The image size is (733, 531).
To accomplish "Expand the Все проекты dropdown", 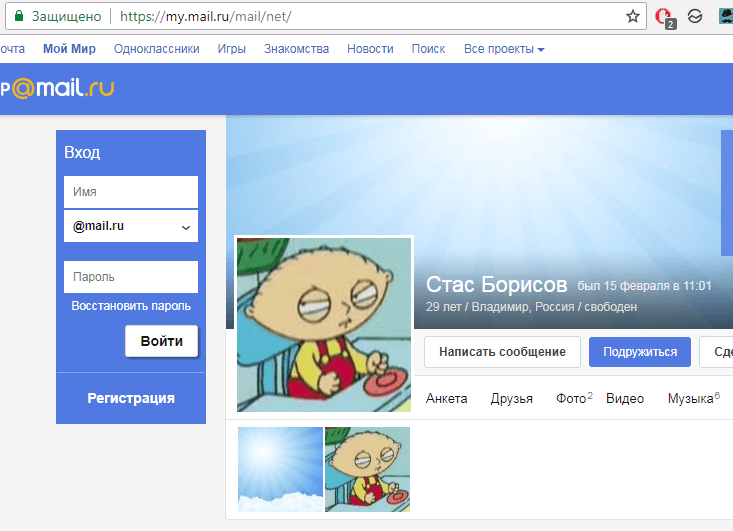I will point(504,49).
